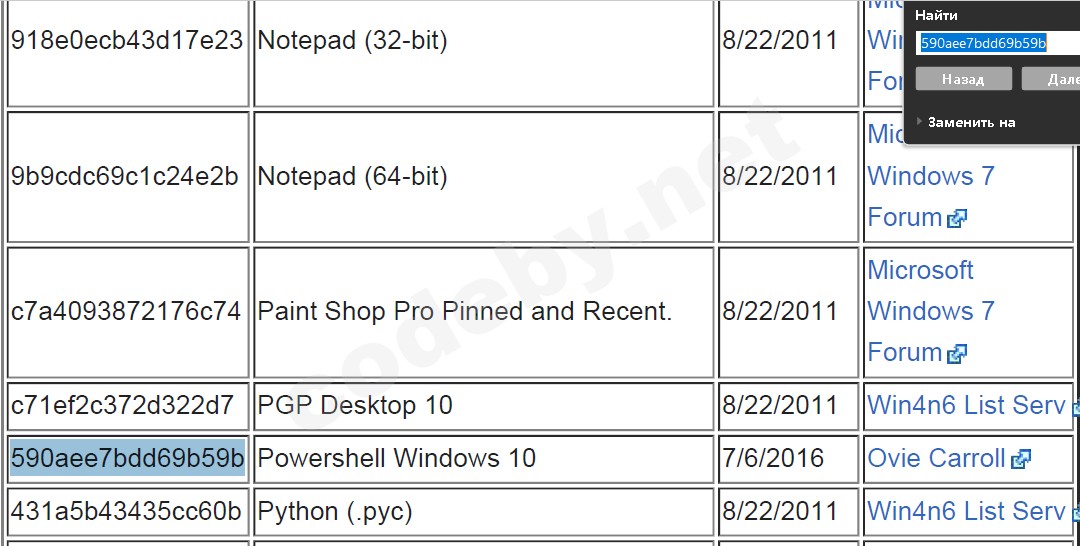Click the "Powershell Windows 10" cell
1080x546 pixels.
(397, 458)
